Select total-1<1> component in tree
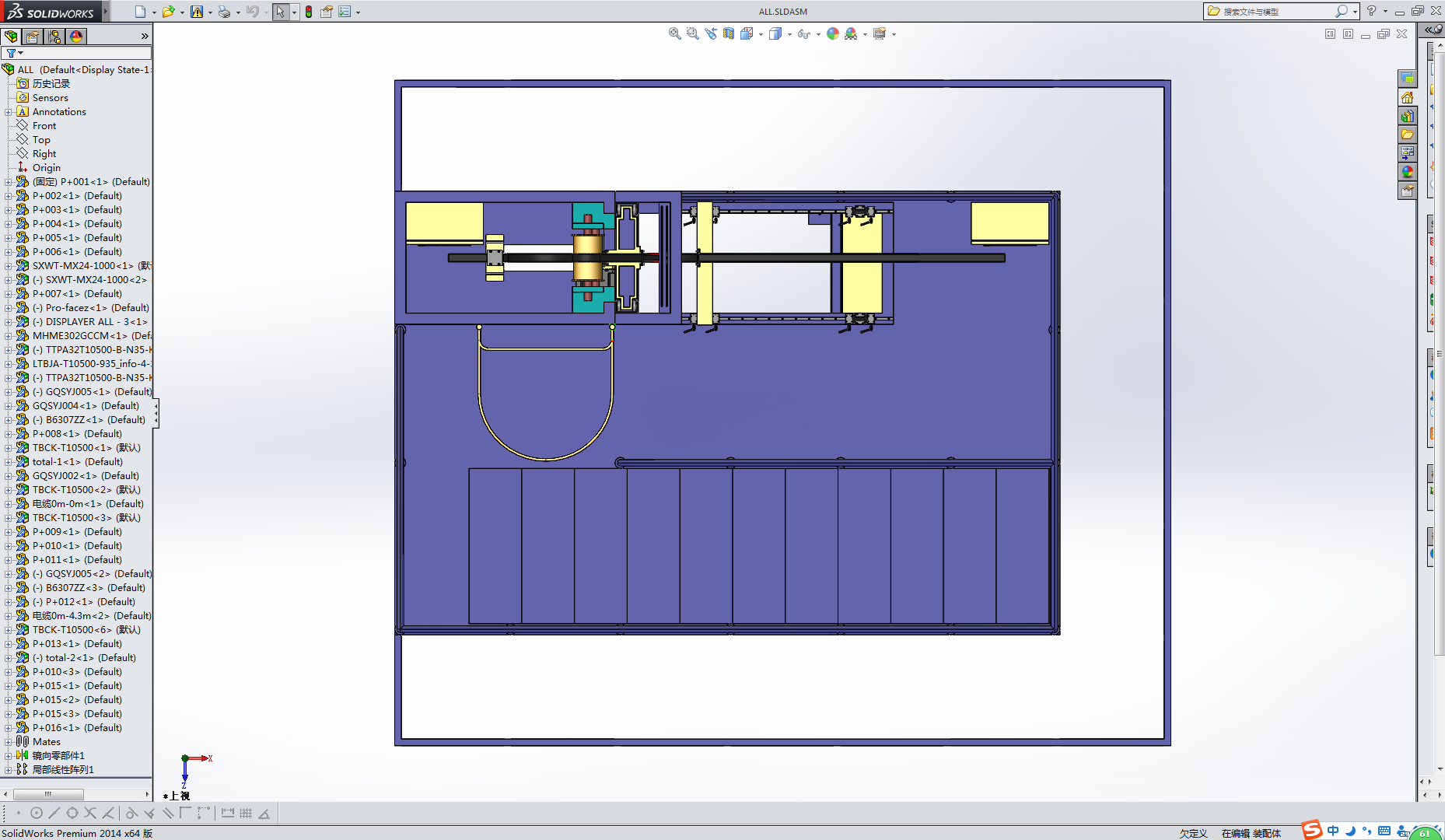The height and width of the screenshot is (840, 1445). (x=78, y=462)
